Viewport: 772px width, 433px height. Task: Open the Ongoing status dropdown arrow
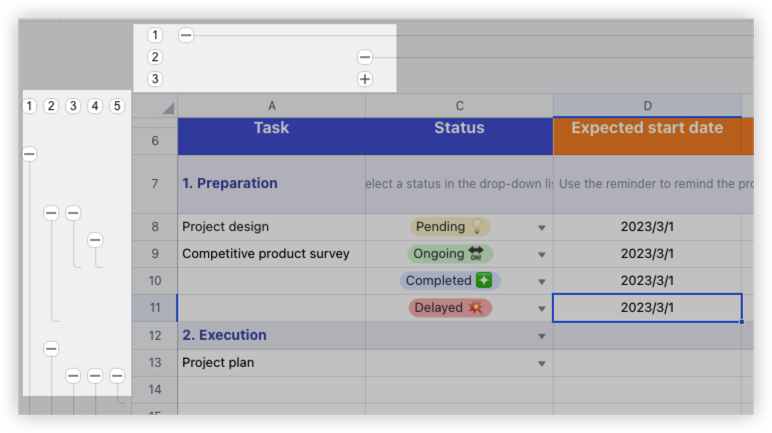point(542,255)
